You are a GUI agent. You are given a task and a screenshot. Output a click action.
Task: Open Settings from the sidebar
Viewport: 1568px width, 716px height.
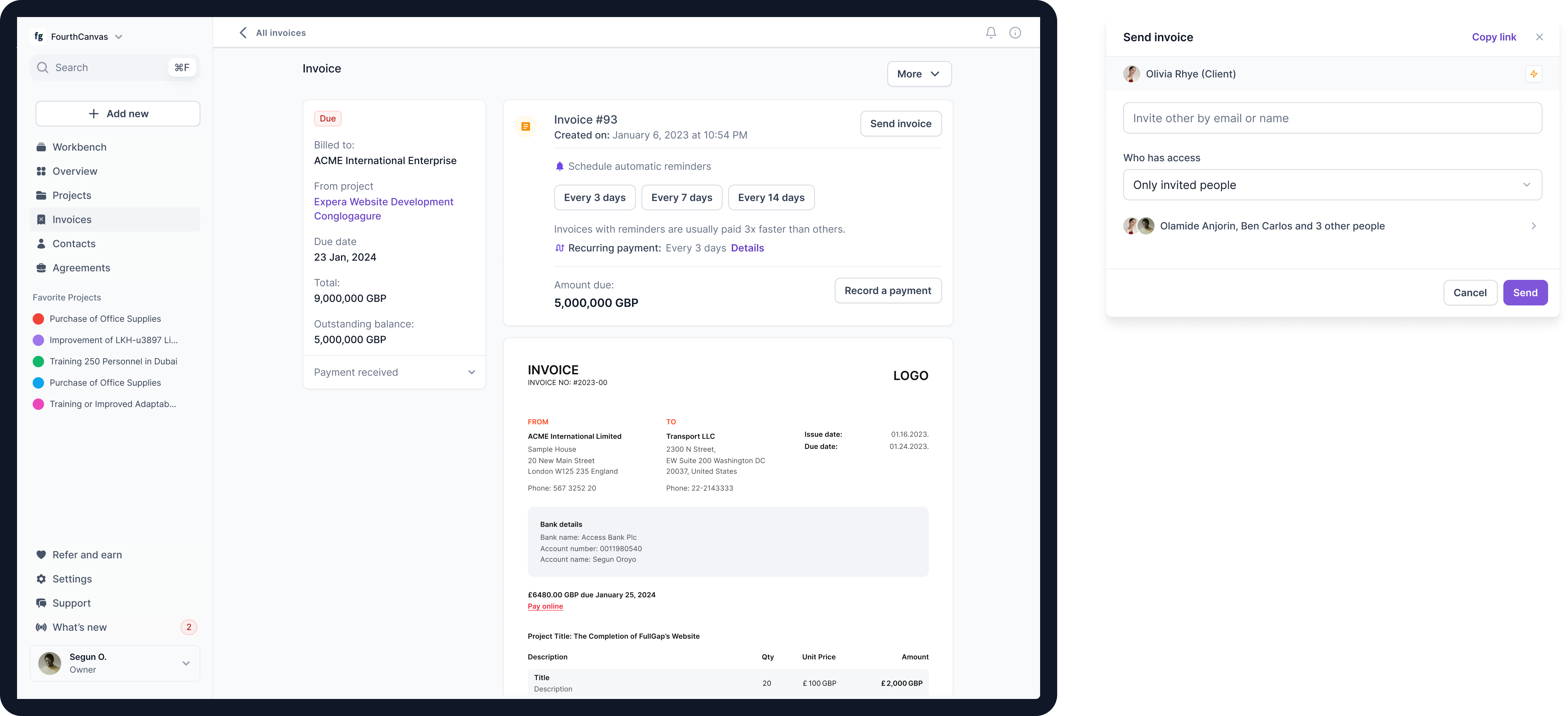(x=115, y=579)
